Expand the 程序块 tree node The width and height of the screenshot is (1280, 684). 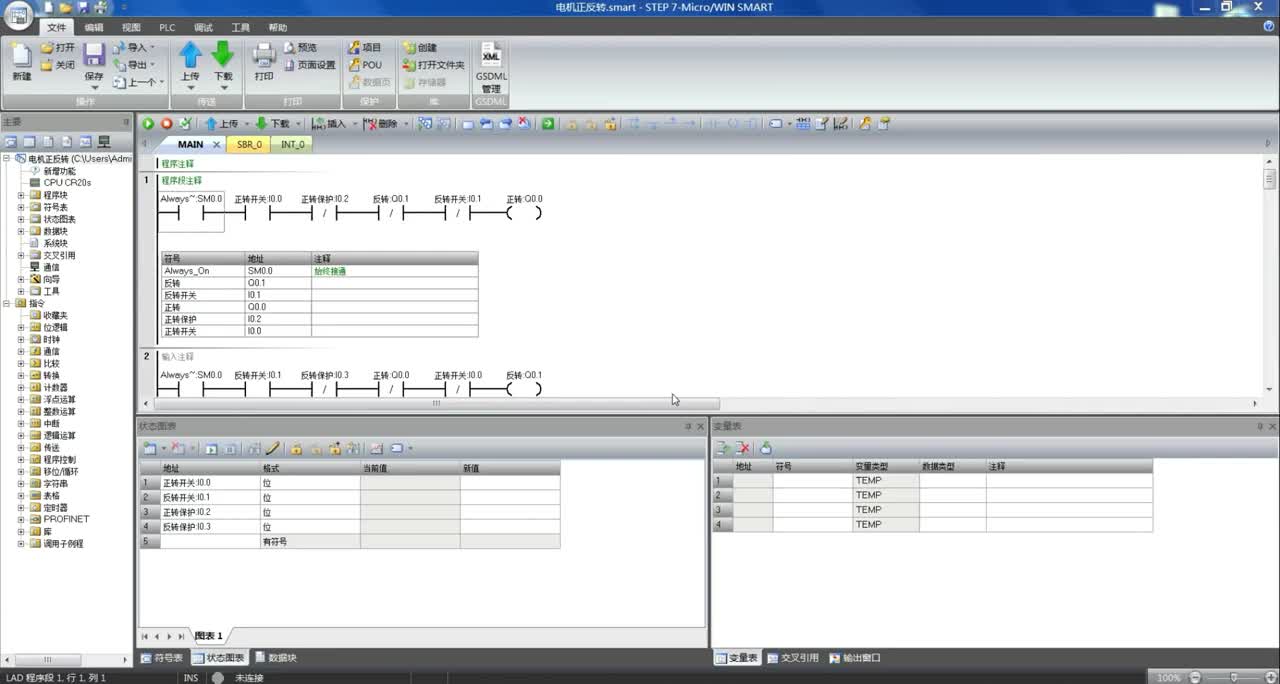pyautogui.click(x=21, y=195)
